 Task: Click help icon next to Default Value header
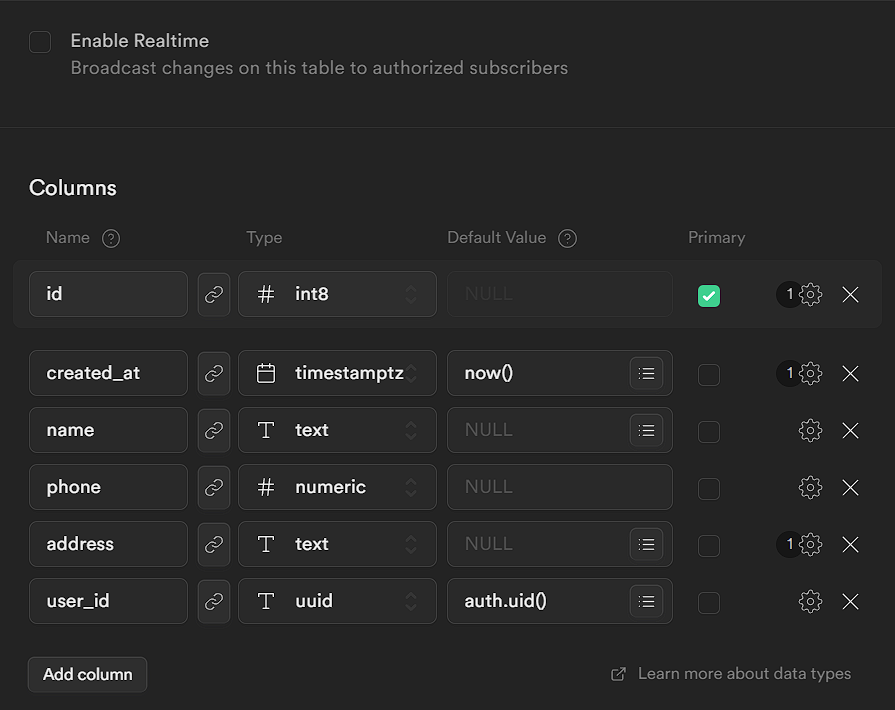(567, 238)
